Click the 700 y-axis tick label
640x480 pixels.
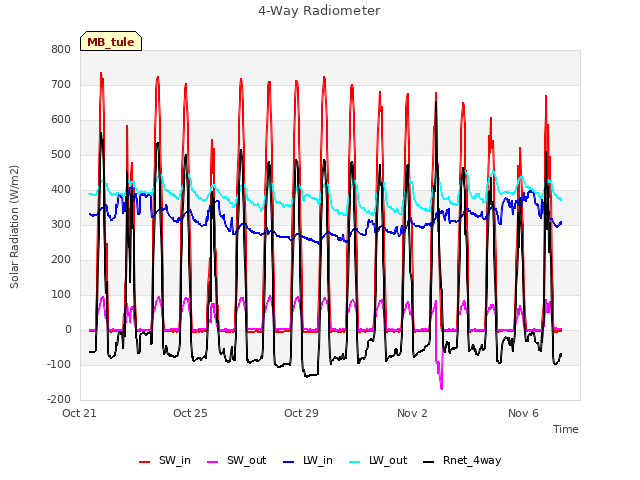pos(61,84)
